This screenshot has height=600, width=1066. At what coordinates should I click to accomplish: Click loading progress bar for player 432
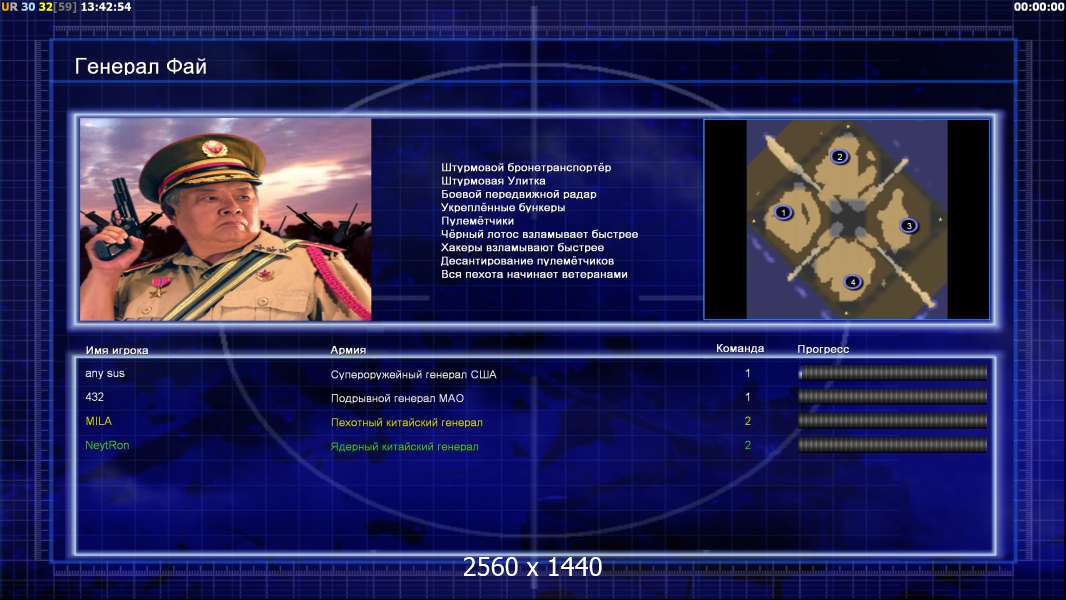pyautogui.click(x=893, y=397)
